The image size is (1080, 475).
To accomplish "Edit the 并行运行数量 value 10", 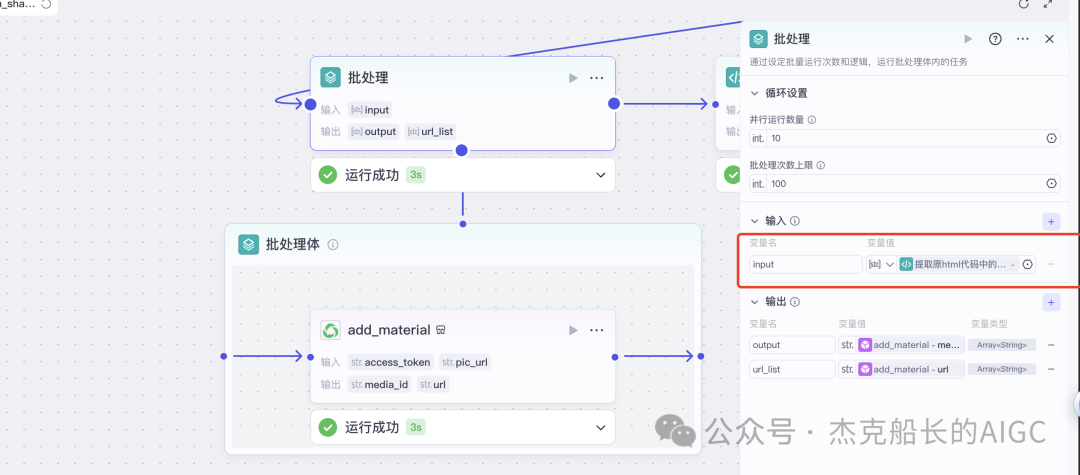I will point(904,138).
